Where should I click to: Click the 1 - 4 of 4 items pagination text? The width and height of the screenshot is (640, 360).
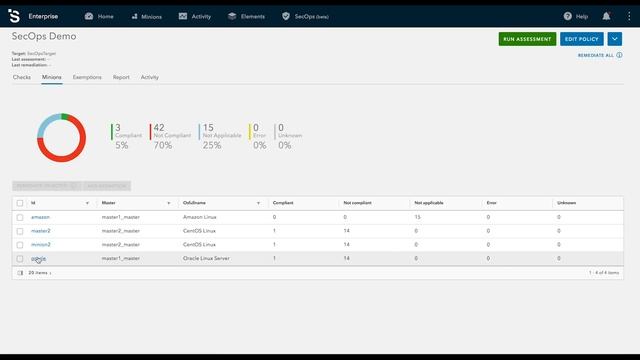[604, 273]
